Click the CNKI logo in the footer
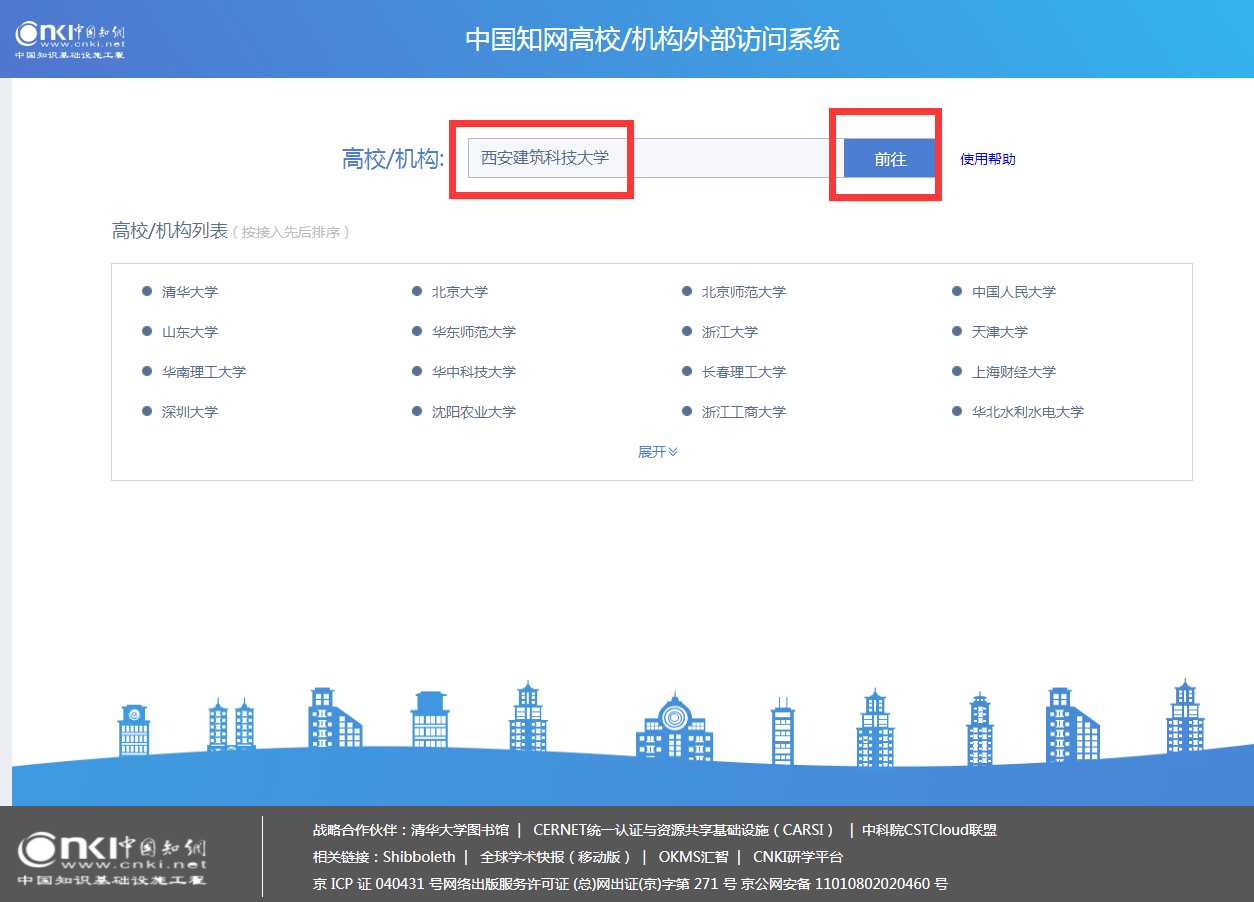The width and height of the screenshot is (1254, 902). [x=112, y=859]
